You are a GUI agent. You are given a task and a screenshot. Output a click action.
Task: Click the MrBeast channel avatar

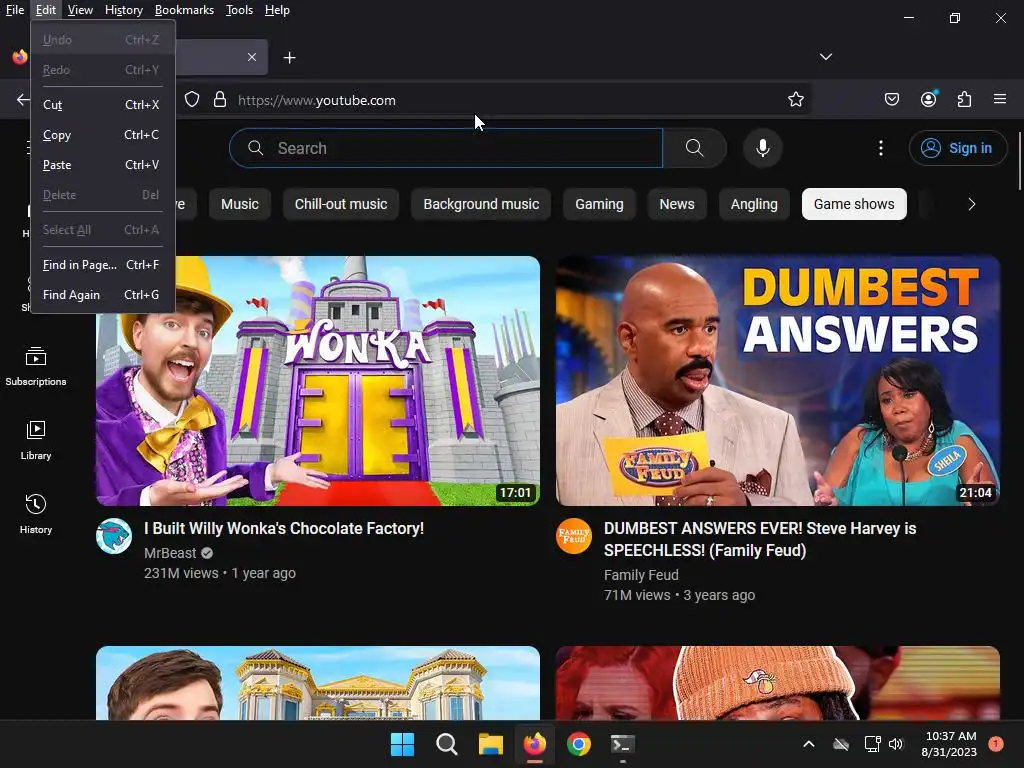(x=114, y=536)
